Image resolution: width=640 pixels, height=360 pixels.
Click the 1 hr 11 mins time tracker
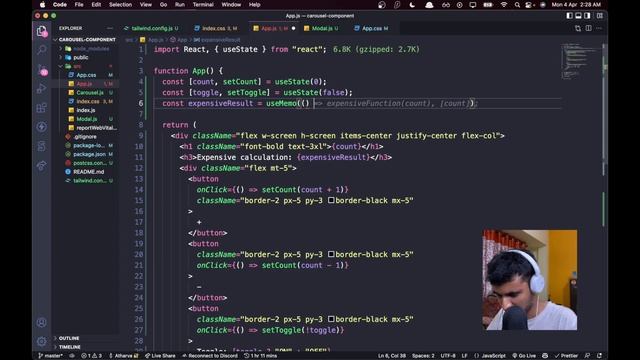(260, 356)
